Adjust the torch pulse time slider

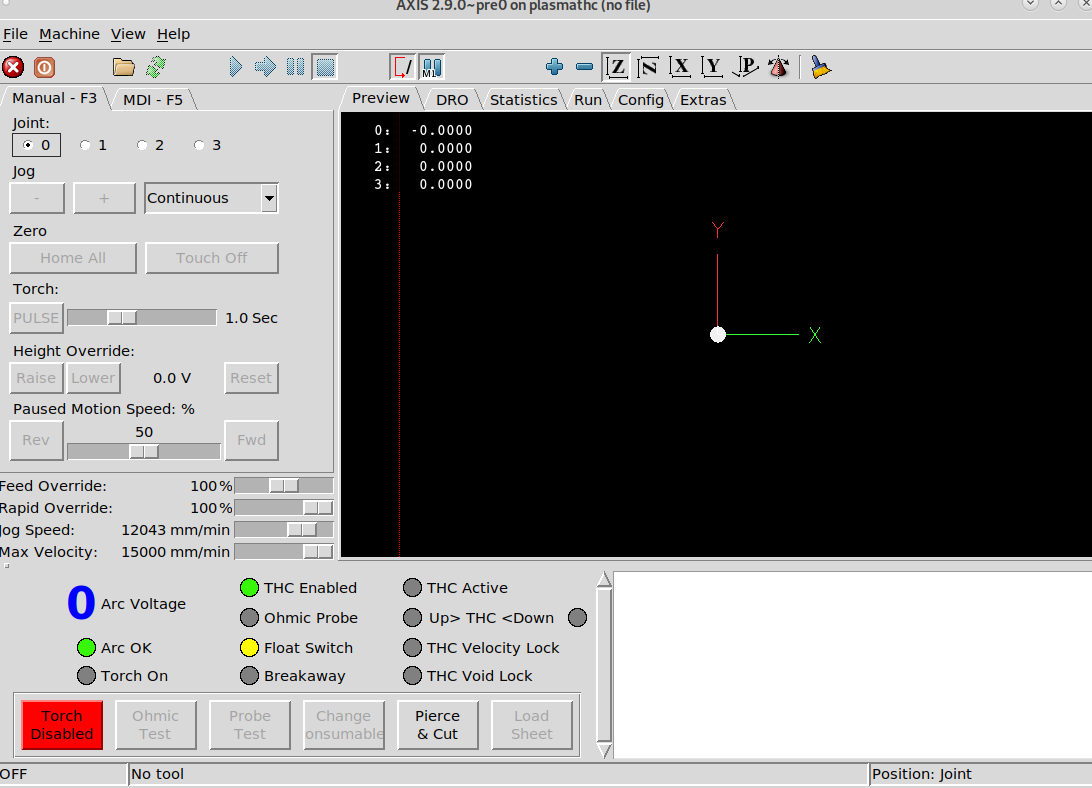[x=142, y=318]
